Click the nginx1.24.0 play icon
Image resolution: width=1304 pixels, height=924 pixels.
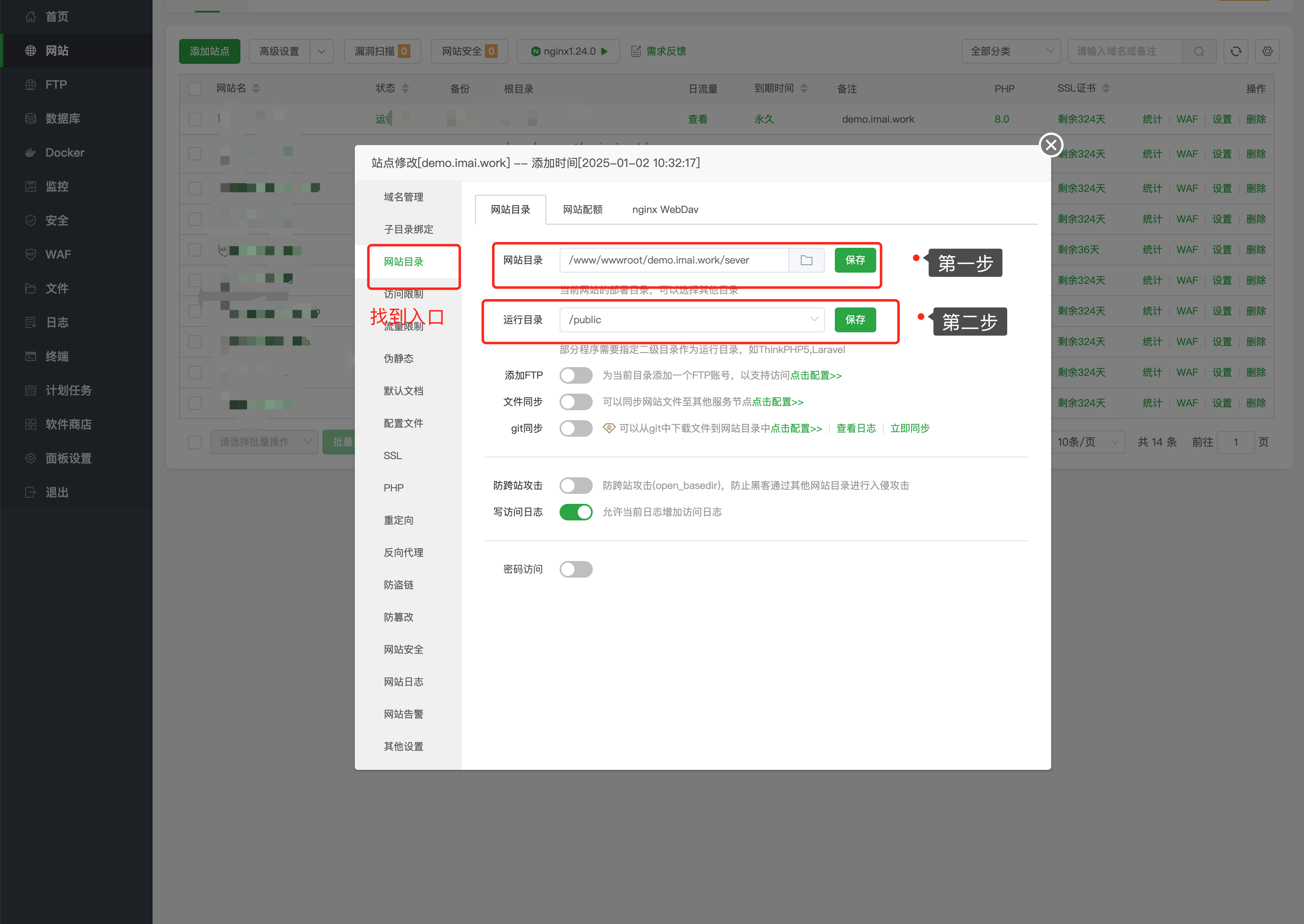point(604,51)
